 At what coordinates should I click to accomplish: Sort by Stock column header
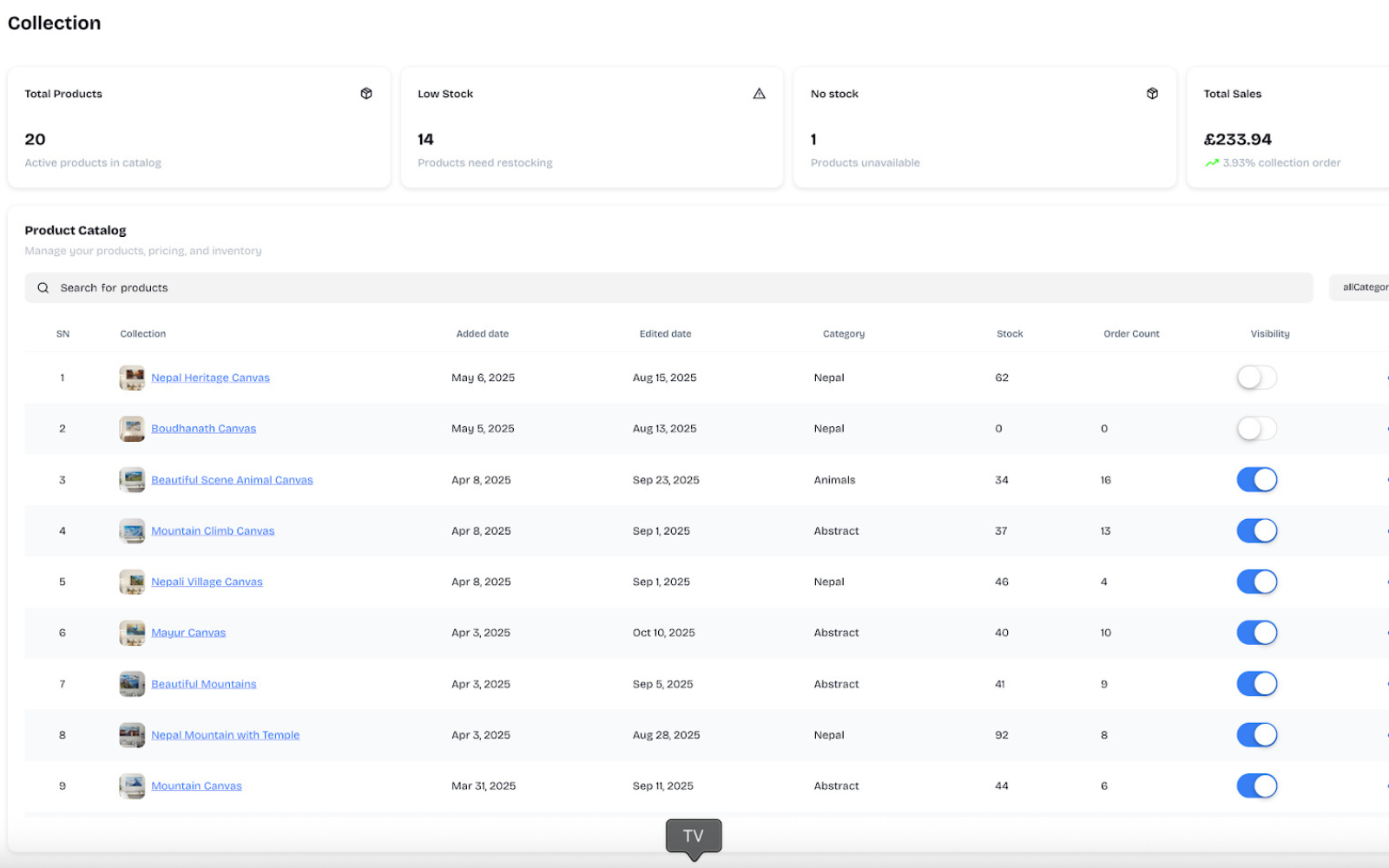point(1009,334)
